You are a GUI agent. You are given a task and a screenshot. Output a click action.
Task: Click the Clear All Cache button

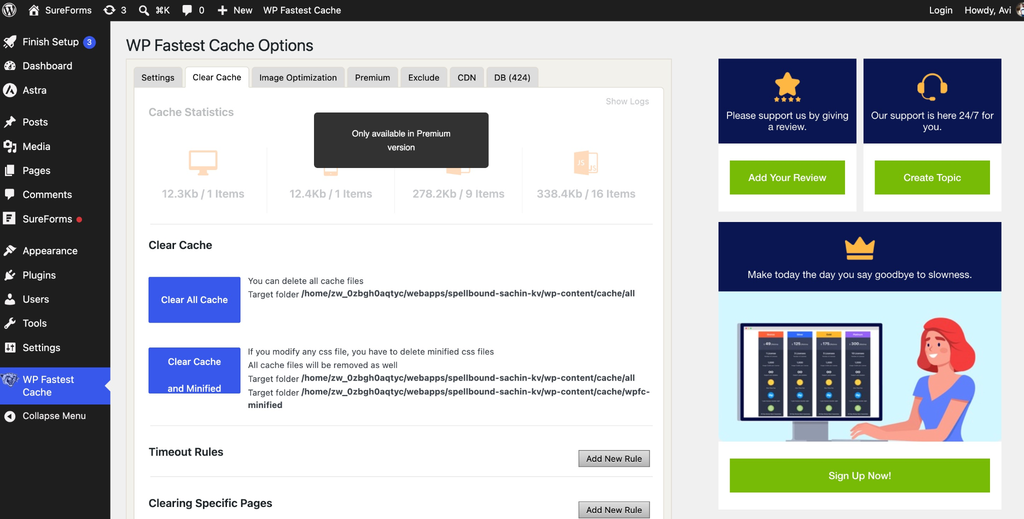point(195,300)
